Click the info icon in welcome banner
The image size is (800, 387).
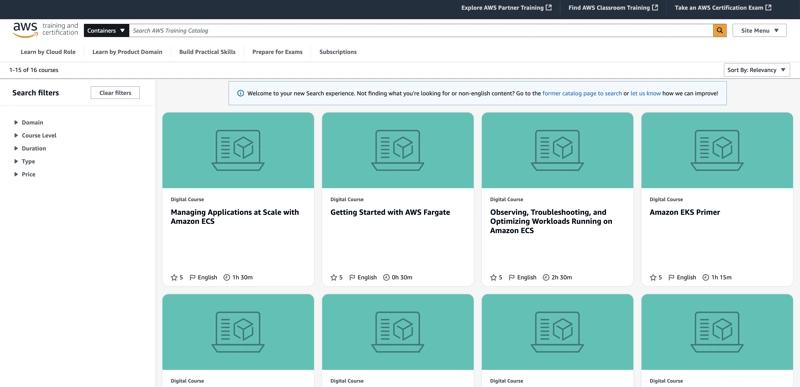point(240,93)
